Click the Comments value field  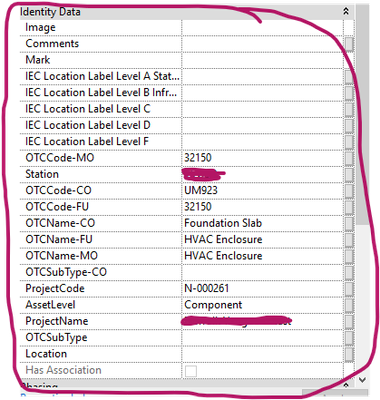pos(262,44)
